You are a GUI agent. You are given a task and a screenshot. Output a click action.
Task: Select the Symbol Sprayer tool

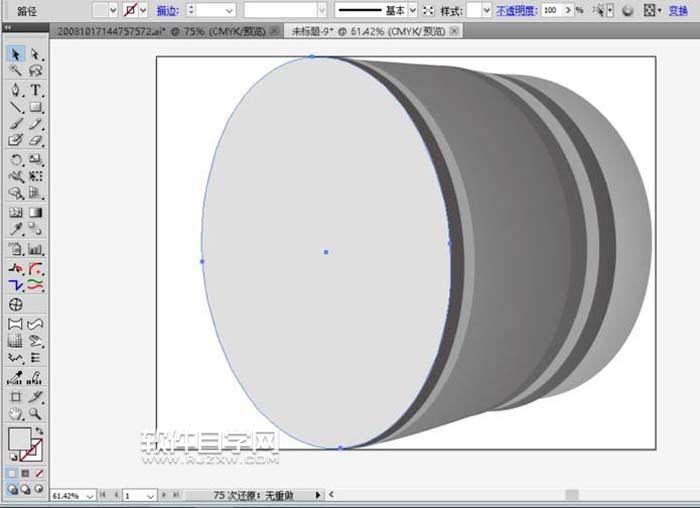coord(16,249)
